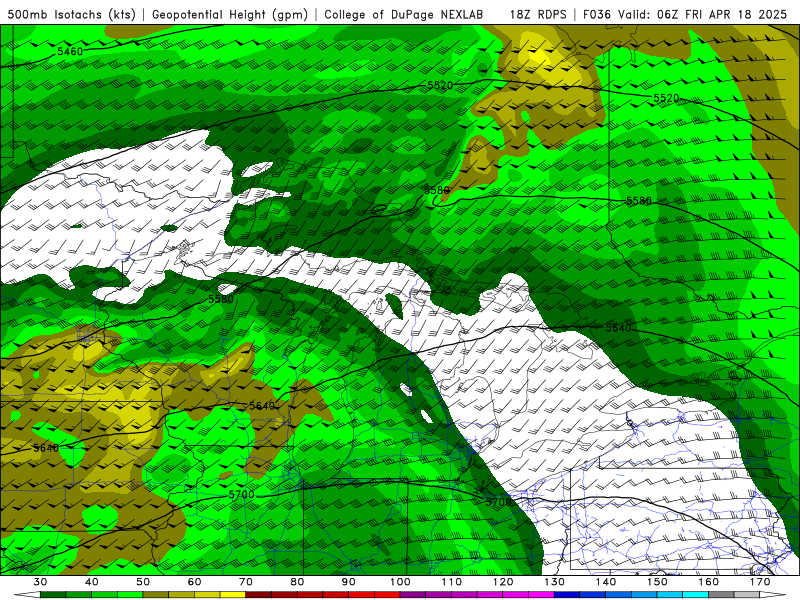Image resolution: width=800 pixels, height=600 pixels.
Task: Click the dark gray swatch in the color bar
Action: (x=721, y=595)
